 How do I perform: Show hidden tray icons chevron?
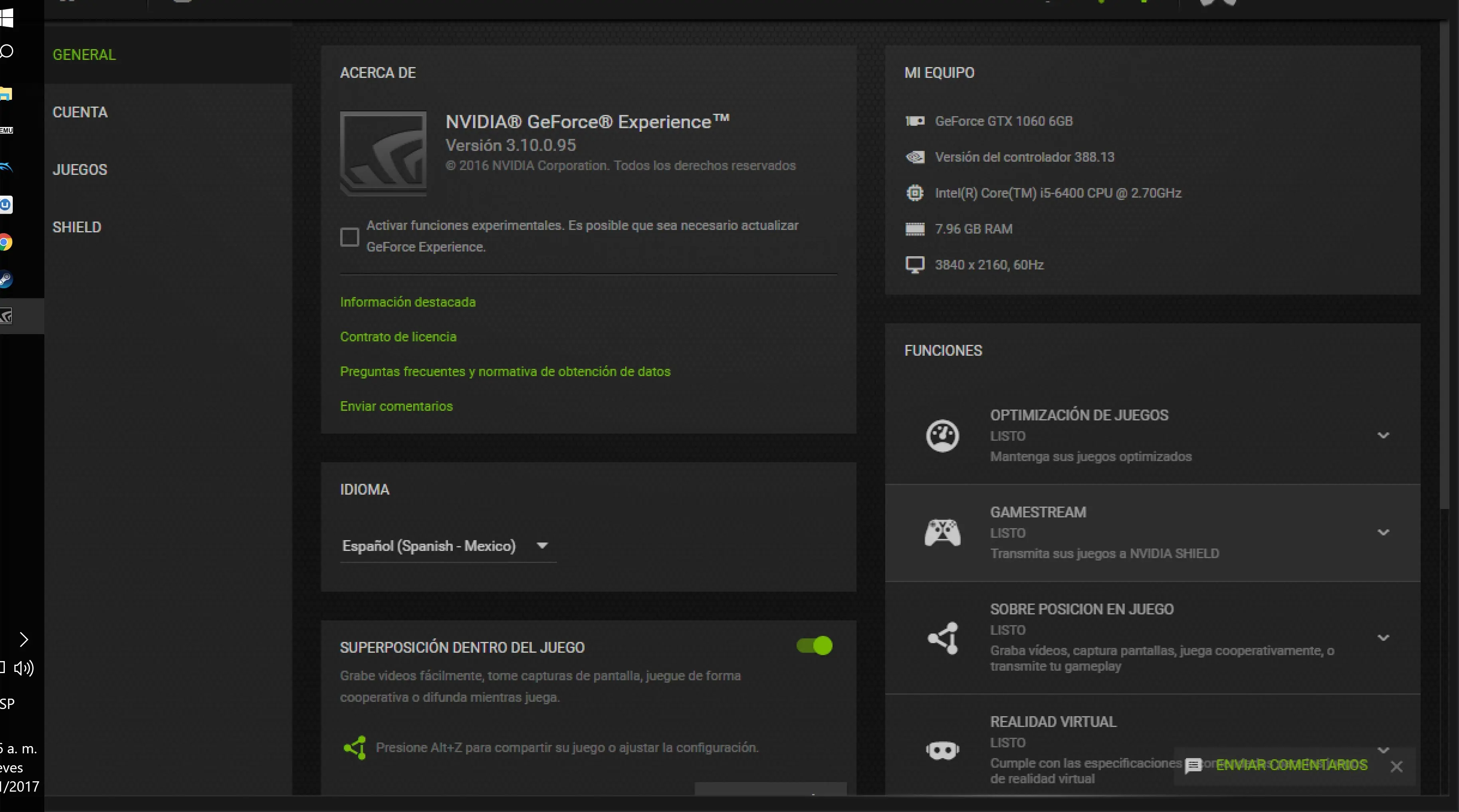(23, 639)
